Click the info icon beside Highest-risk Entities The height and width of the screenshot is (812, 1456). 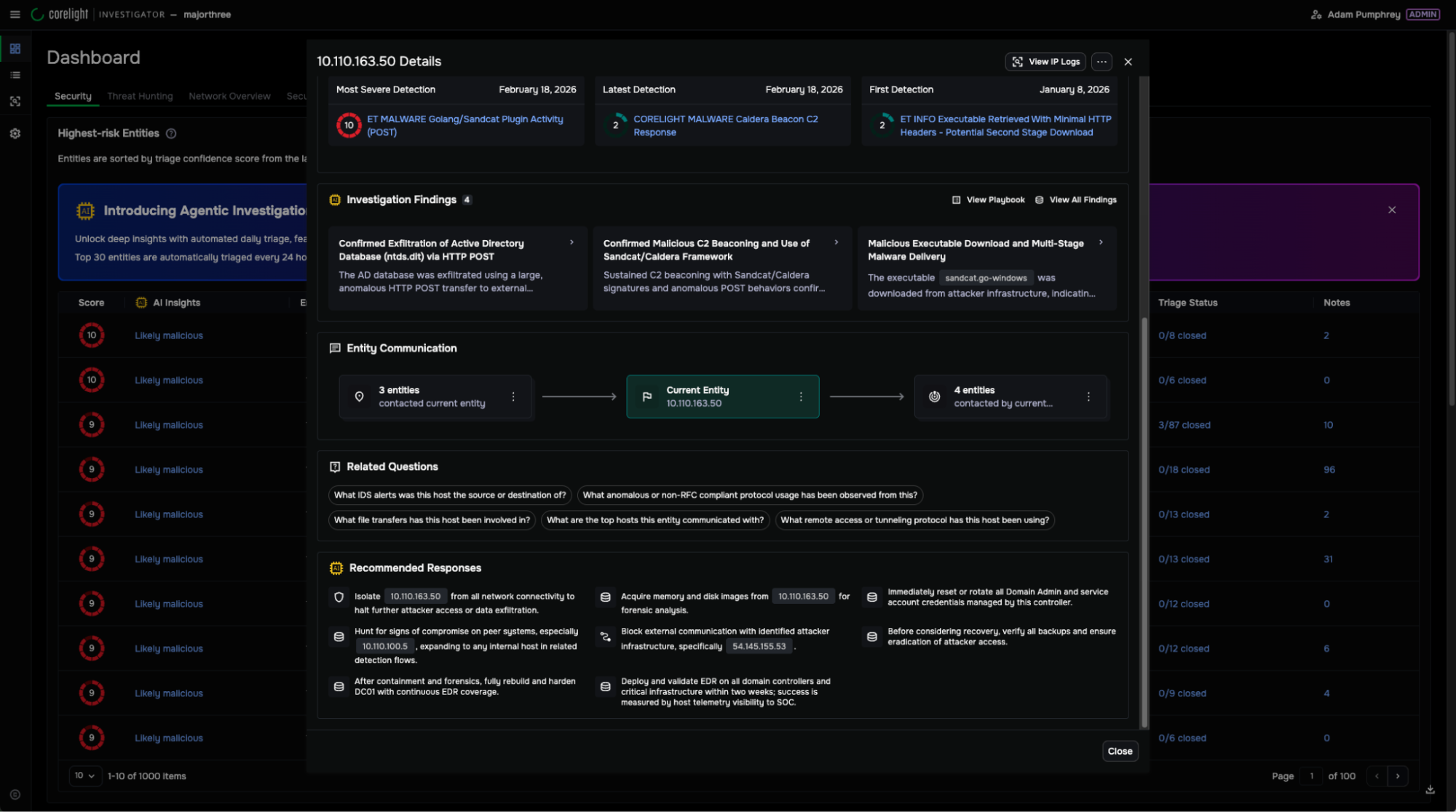tap(171, 133)
